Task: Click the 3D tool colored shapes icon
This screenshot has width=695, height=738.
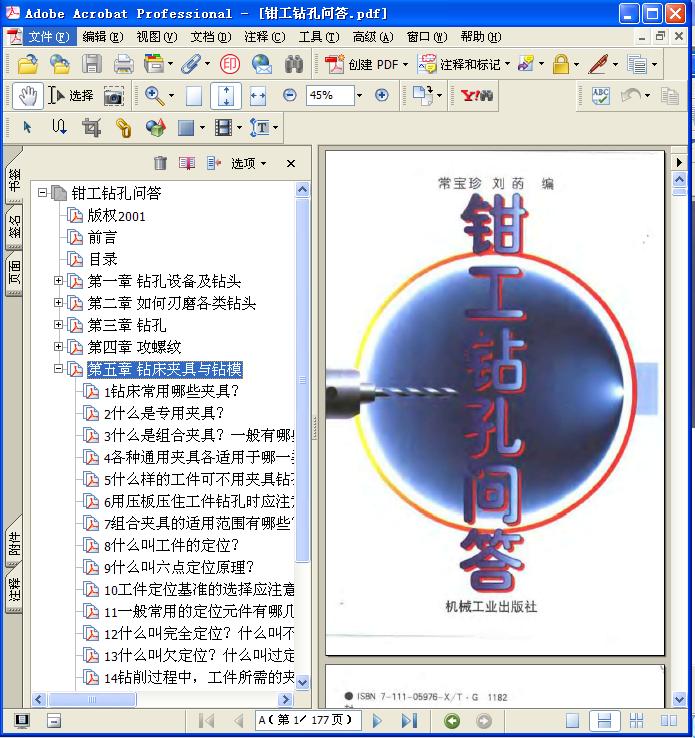Action: (156, 128)
